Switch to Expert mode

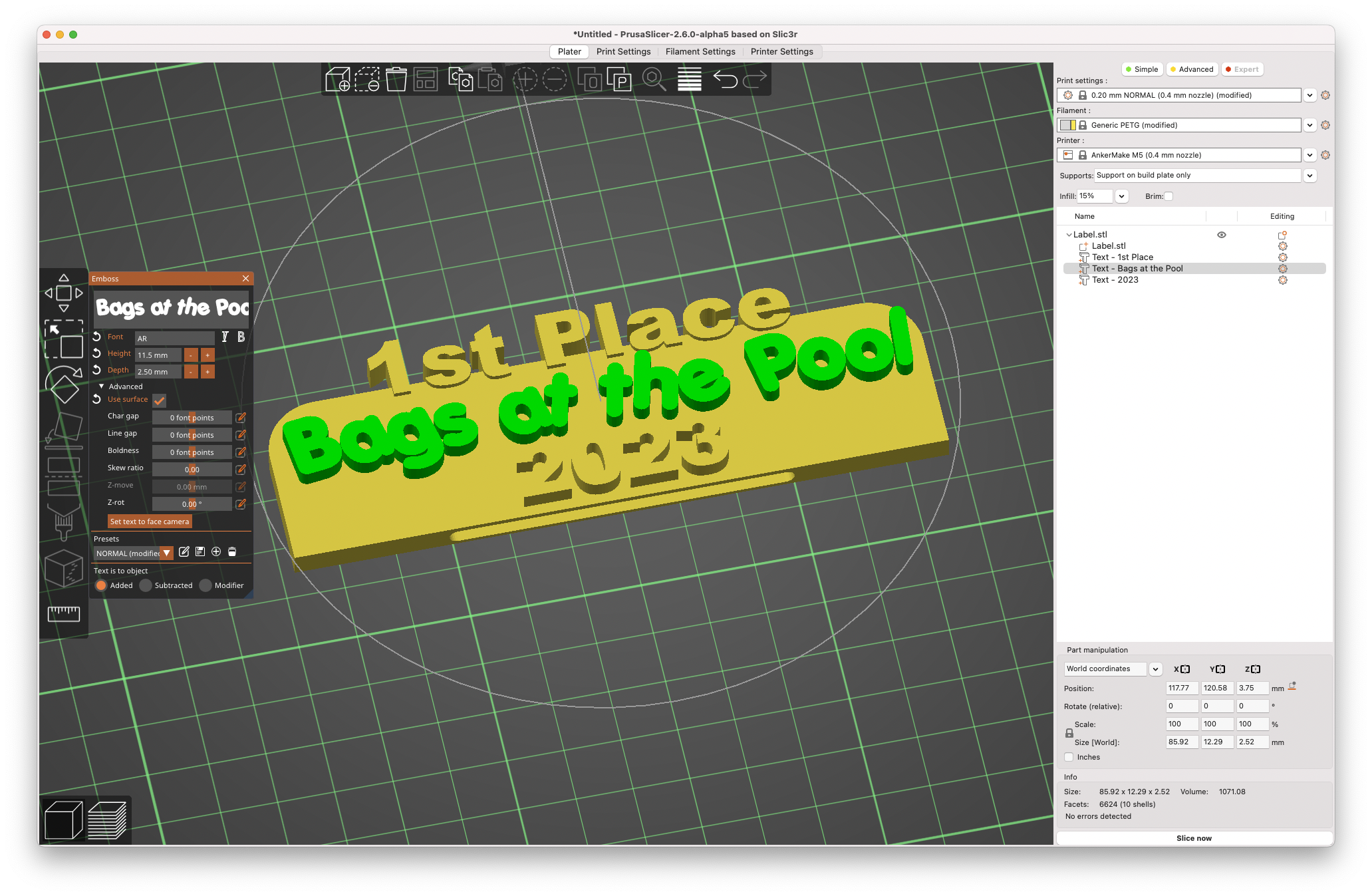[1242, 69]
